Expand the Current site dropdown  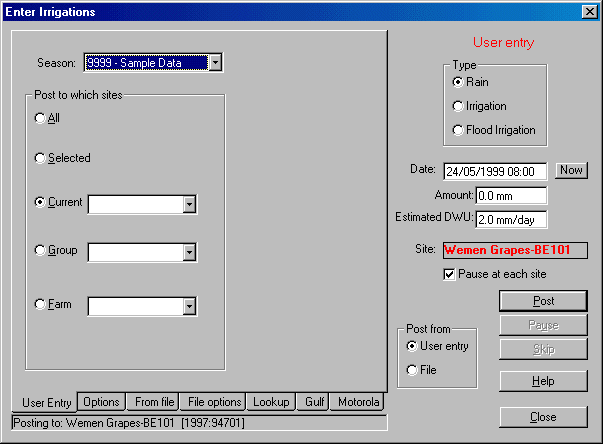click(189, 205)
